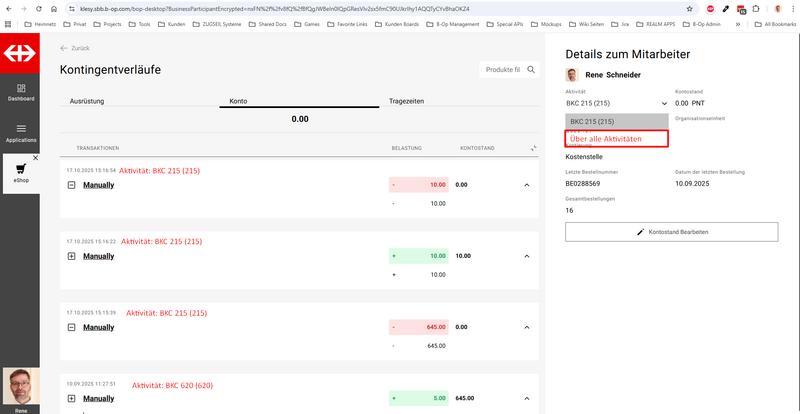800x414 pixels.
Task: Click the search magnifier icon beside the filter
Action: [x=532, y=70]
